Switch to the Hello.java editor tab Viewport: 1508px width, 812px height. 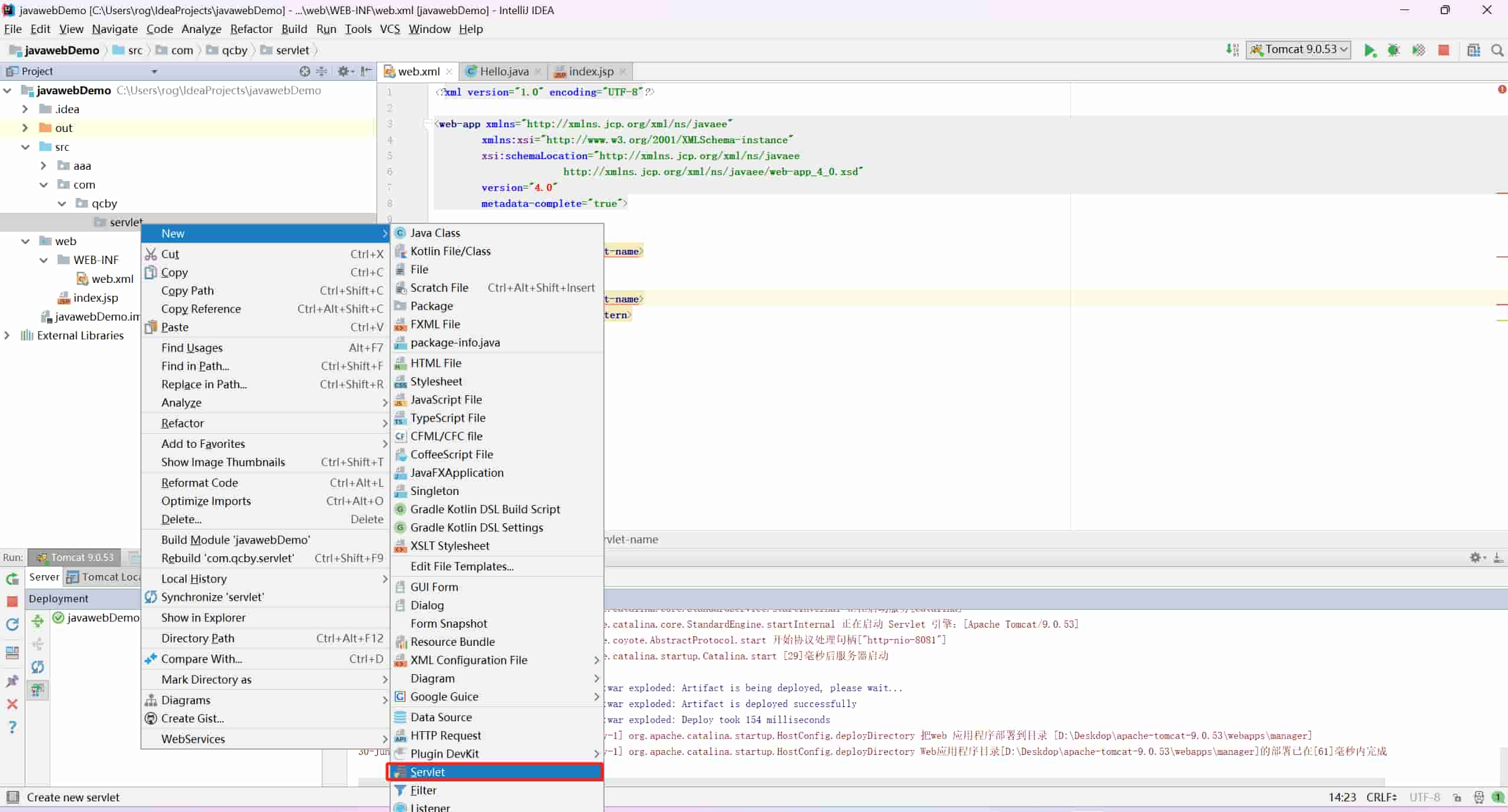(503, 71)
